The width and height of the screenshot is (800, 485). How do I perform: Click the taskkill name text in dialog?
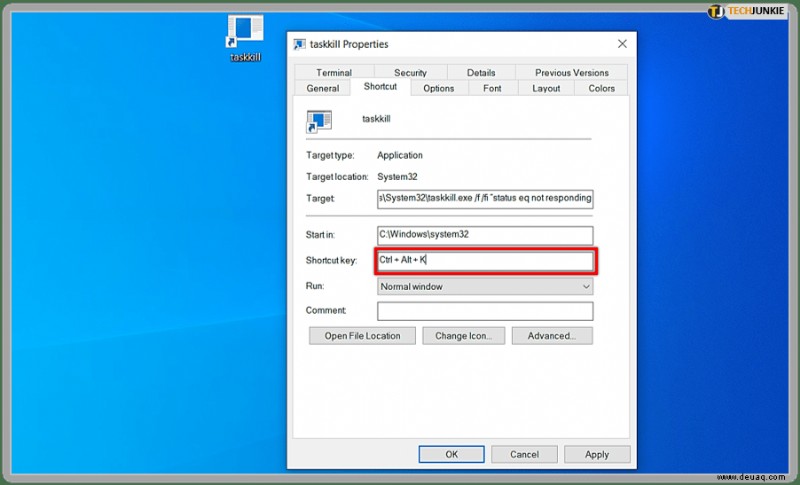376,119
